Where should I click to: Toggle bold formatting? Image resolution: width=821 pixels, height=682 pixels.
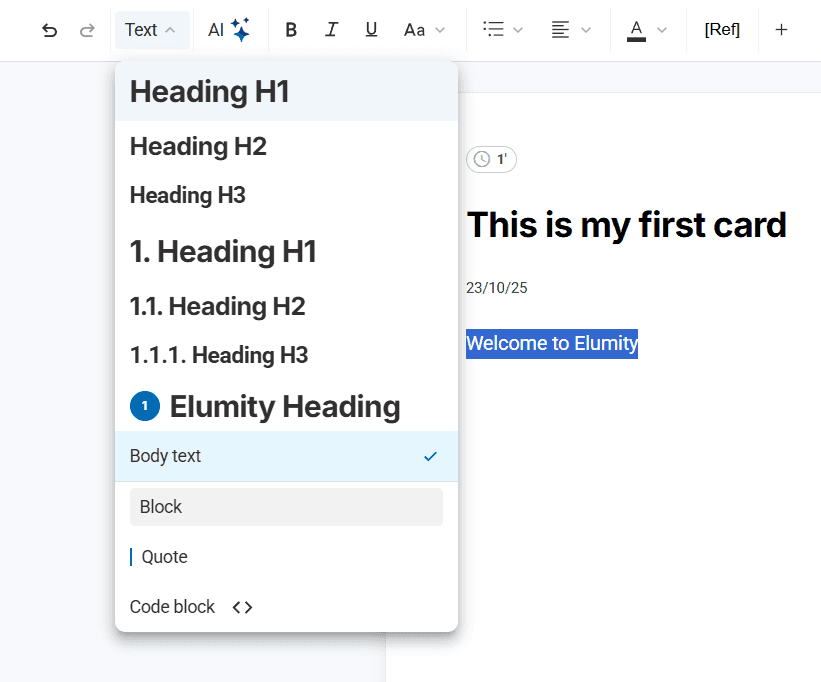pyautogui.click(x=291, y=30)
